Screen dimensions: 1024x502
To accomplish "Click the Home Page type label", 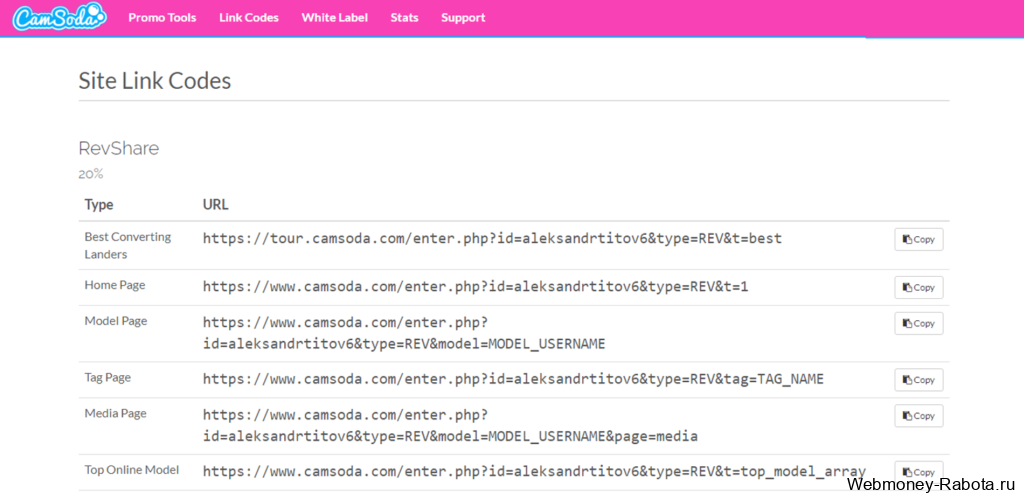I will click(x=115, y=285).
